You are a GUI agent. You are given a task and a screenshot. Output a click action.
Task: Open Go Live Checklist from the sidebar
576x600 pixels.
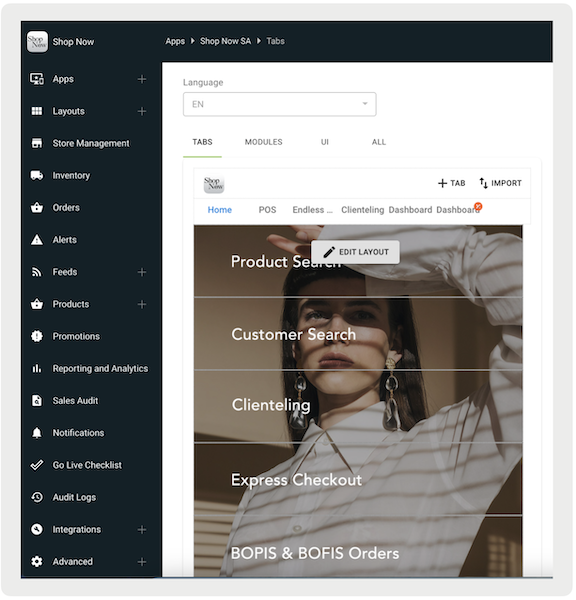tap(87, 465)
